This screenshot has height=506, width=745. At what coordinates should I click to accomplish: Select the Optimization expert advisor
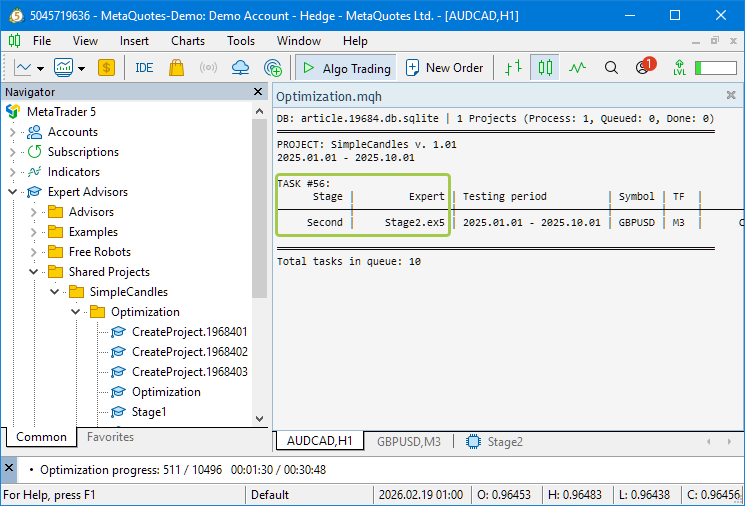coord(166,391)
